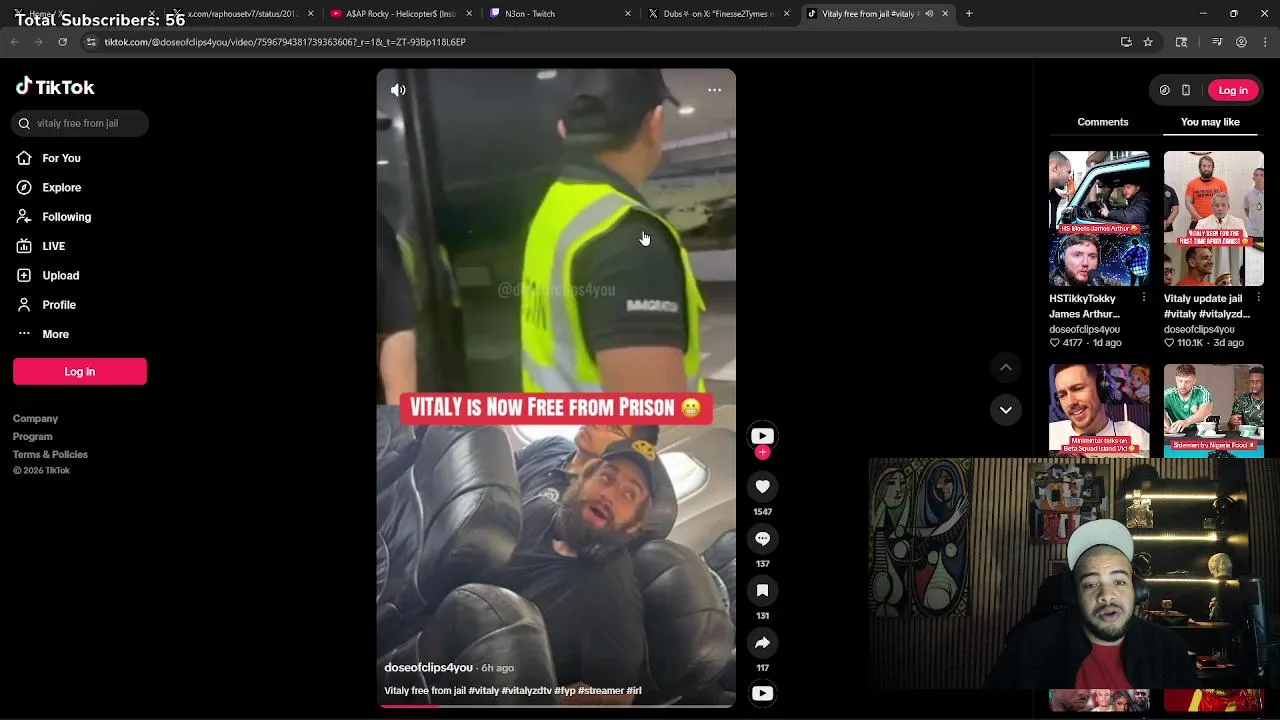The width and height of the screenshot is (1280, 720).
Task: Expand the Terms & Policies section
Action: (50, 455)
